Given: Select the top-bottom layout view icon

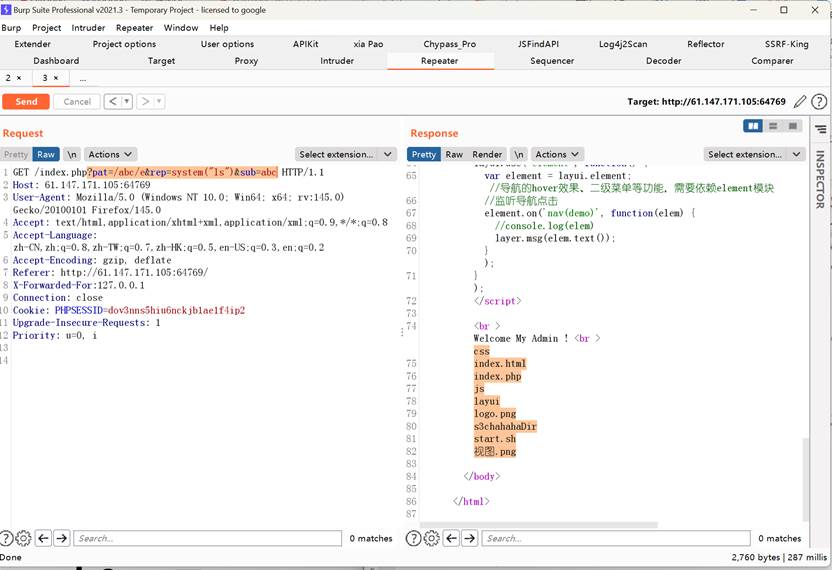Looking at the screenshot, I should tap(773, 126).
